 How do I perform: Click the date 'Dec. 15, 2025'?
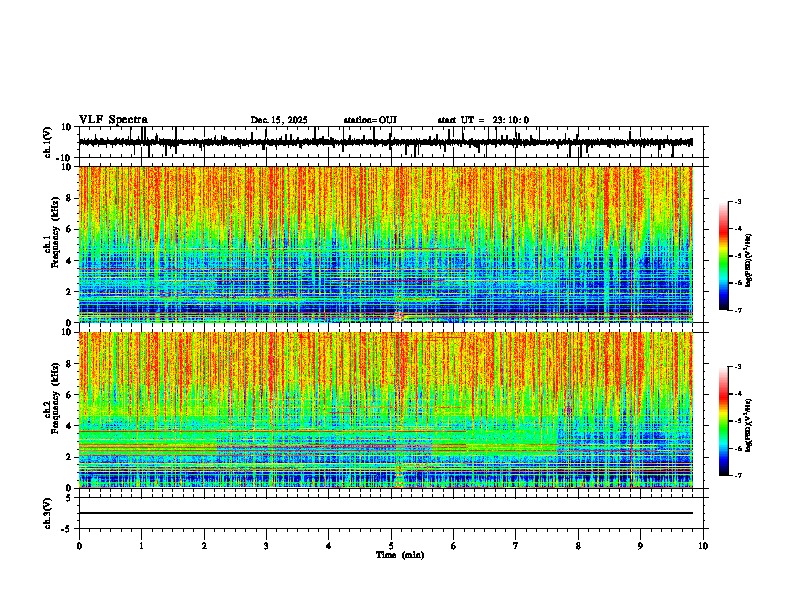click(279, 120)
